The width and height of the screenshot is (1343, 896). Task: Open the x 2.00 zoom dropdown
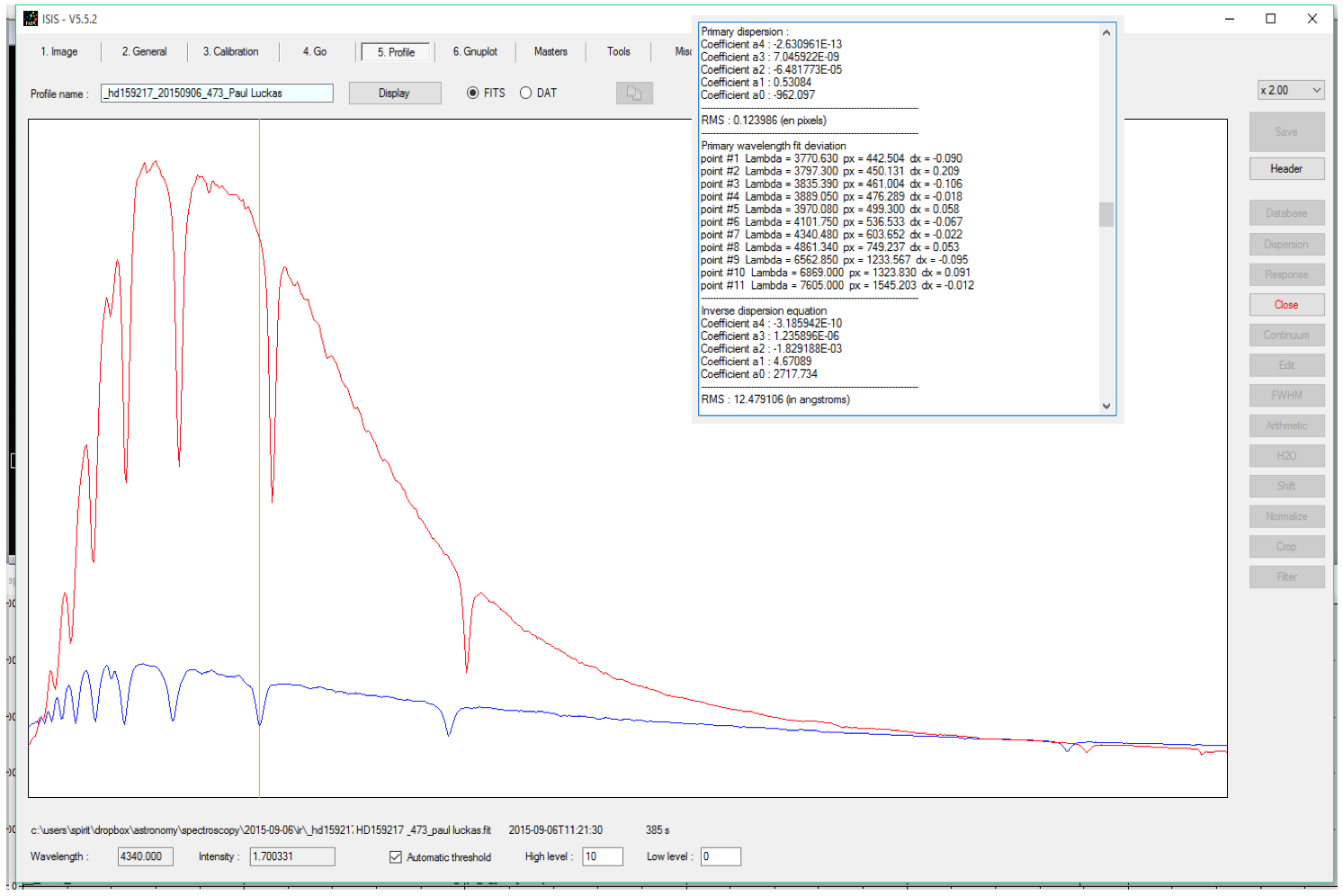click(1291, 90)
